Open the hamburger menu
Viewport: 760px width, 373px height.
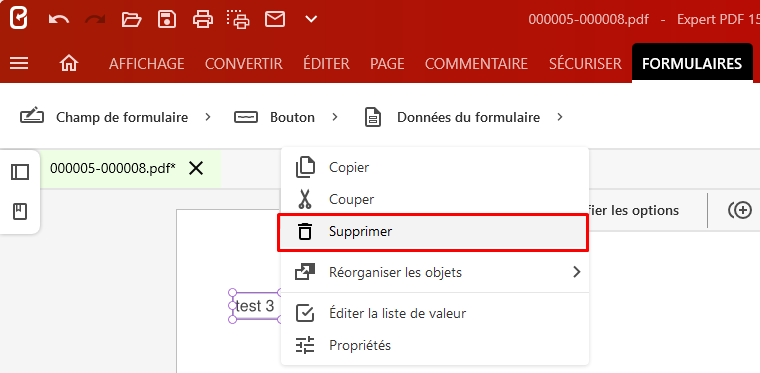point(19,63)
